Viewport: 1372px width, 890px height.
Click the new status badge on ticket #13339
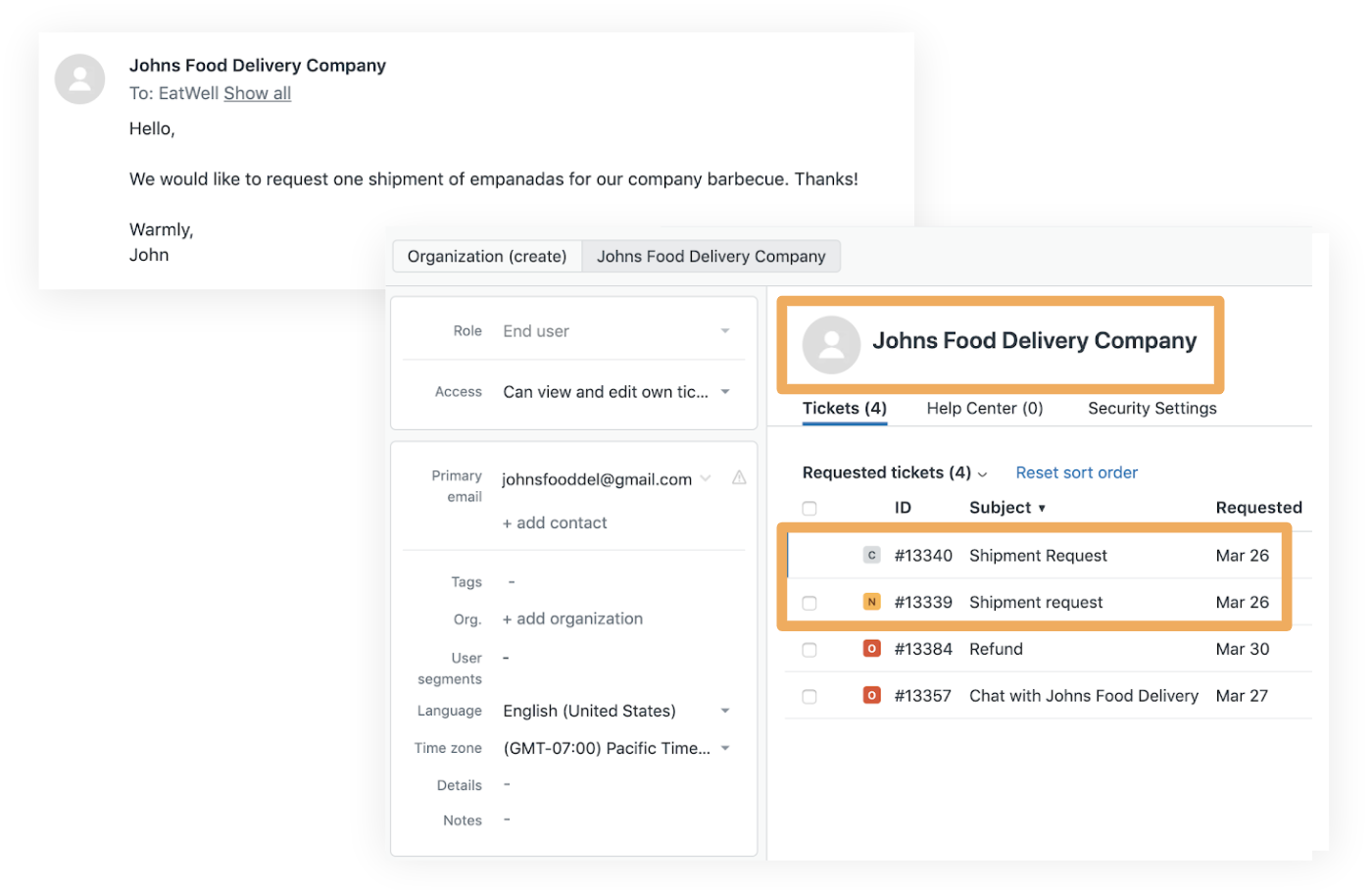point(871,602)
